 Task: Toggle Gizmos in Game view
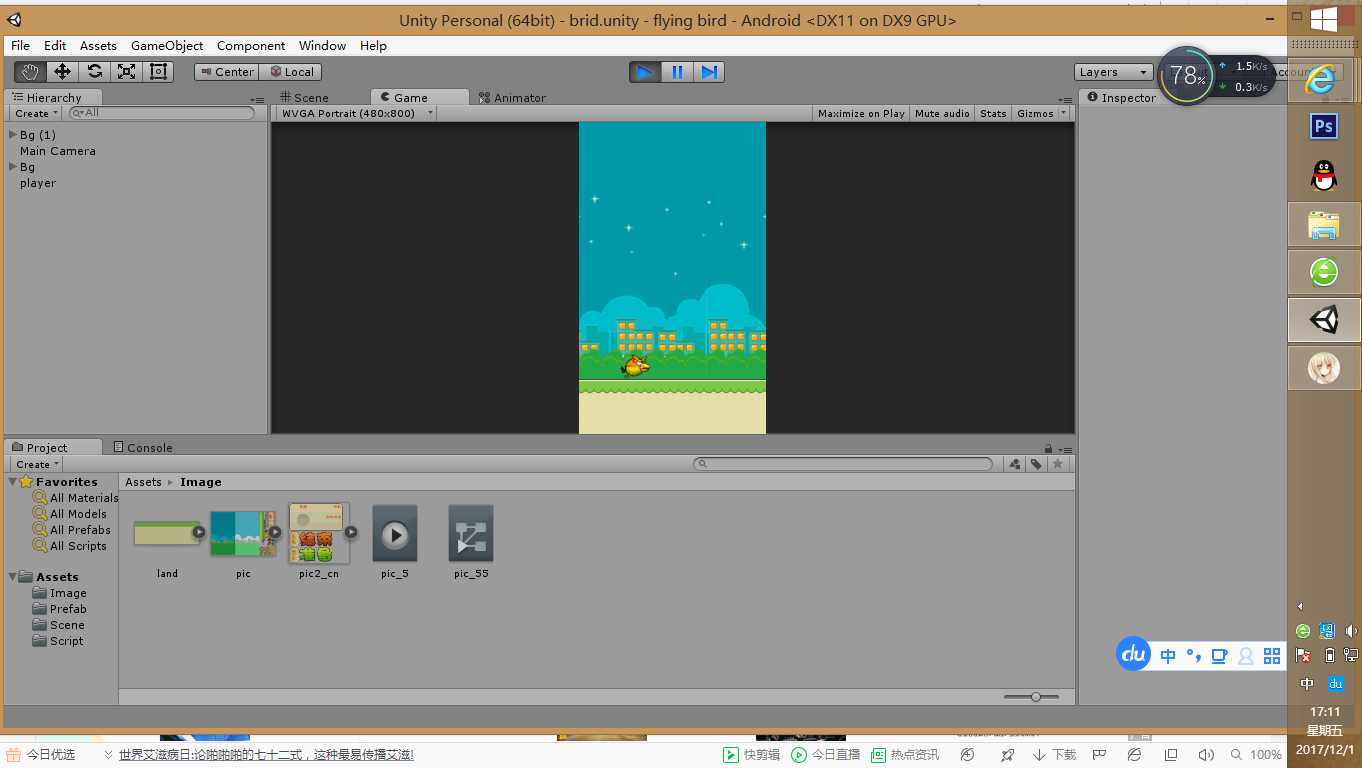pos(1035,114)
